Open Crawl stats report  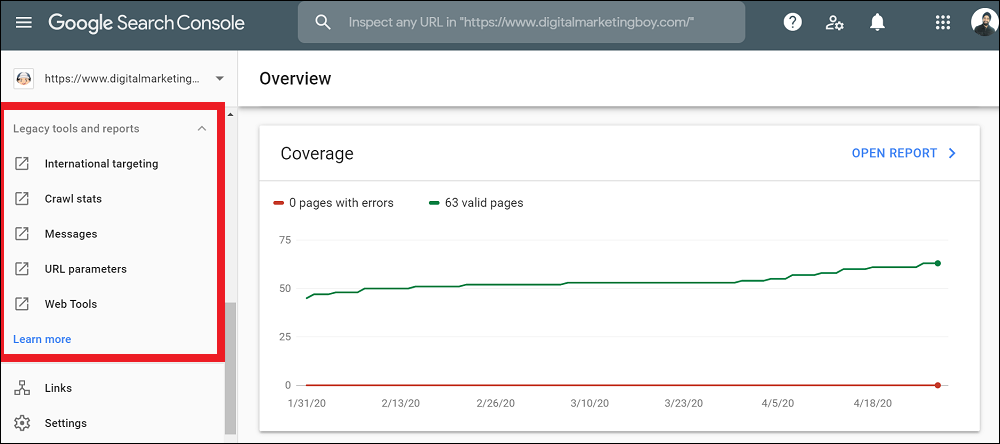(x=73, y=199)
